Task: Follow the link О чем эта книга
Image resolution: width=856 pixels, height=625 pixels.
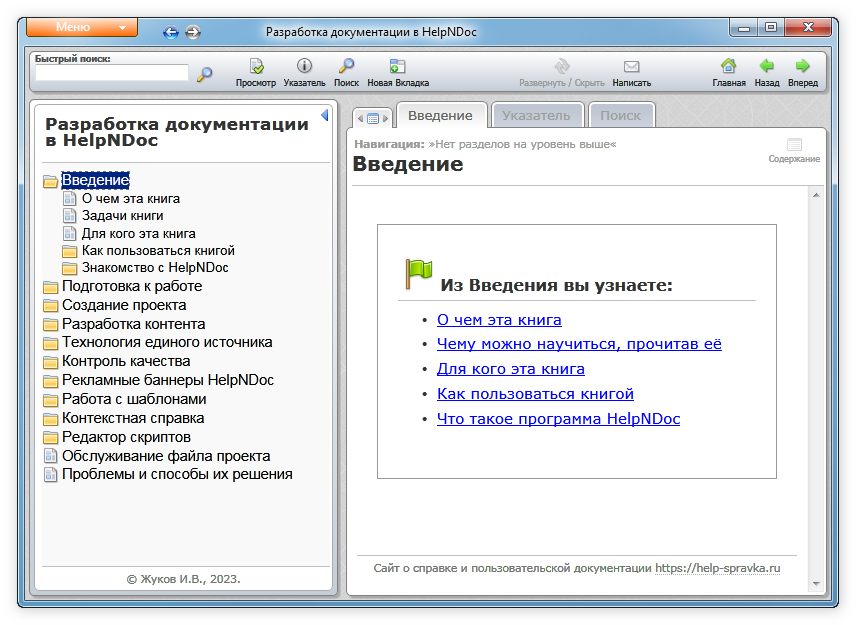Action: point(499,320)
